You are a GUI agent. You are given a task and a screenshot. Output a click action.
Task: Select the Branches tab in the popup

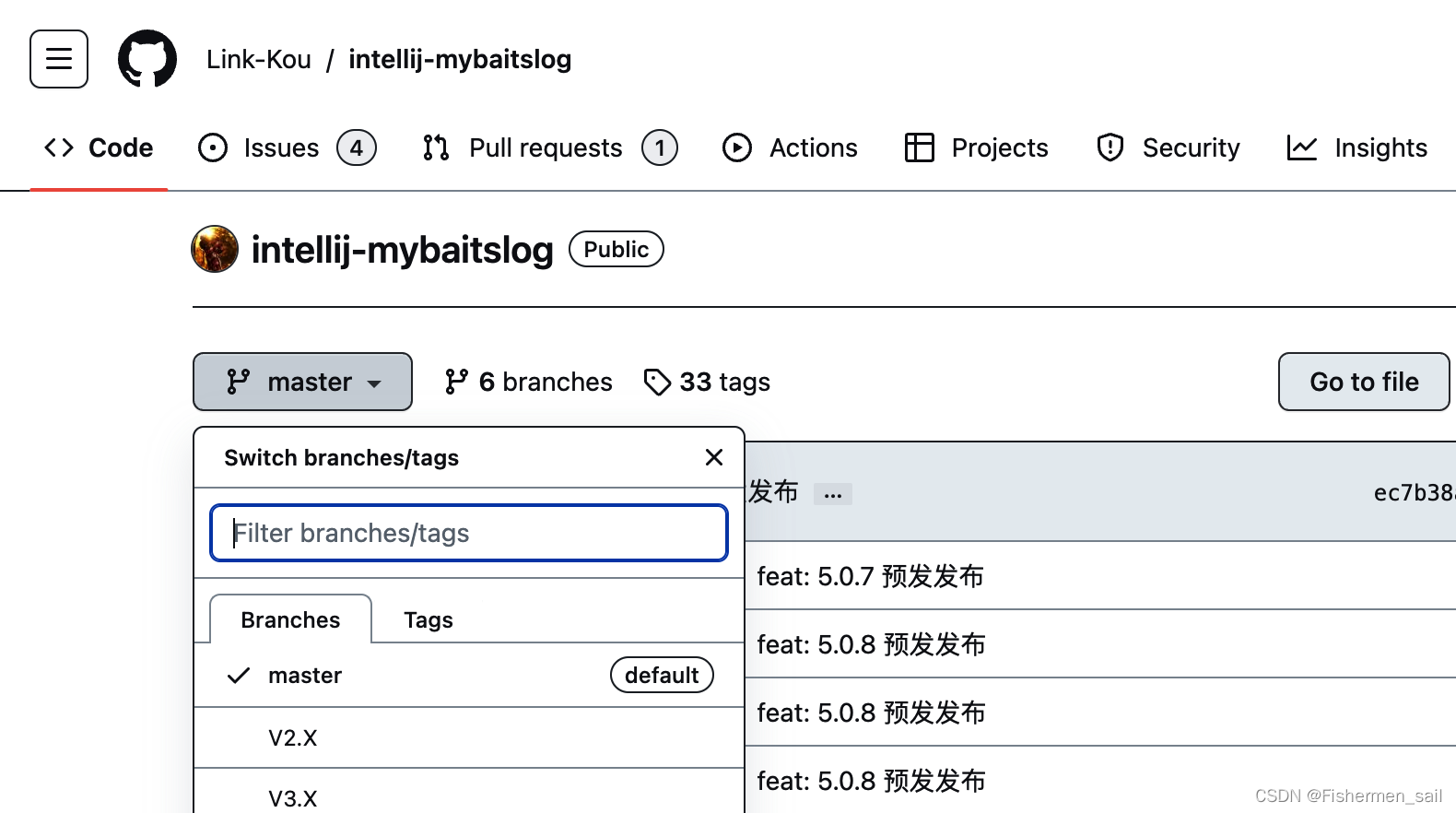(x=290, y=619)
